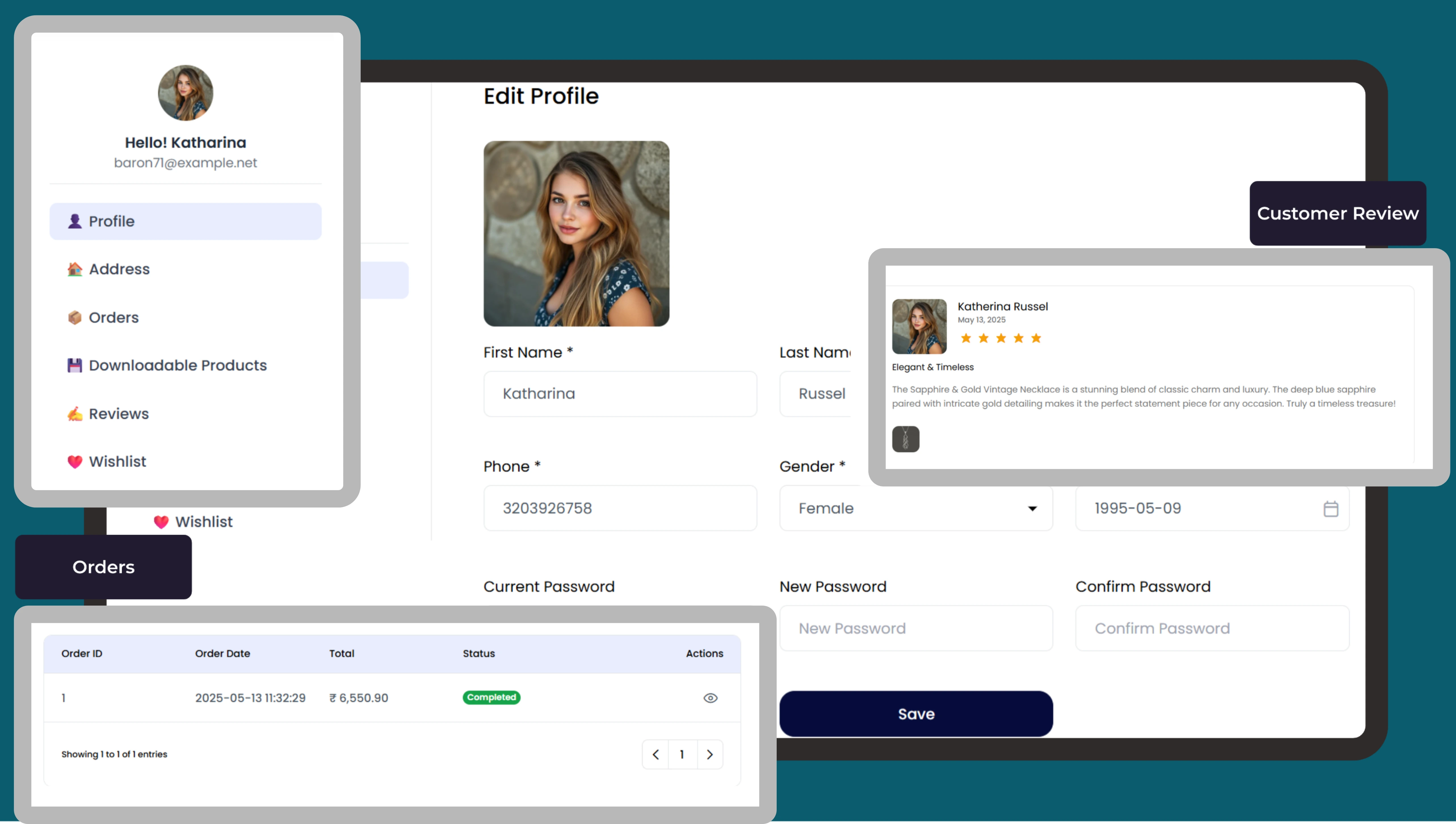The height and width of the screenshot is (824, 1456).
Task: Focus the First Name field containing Katharina
Action: [620, 394]
